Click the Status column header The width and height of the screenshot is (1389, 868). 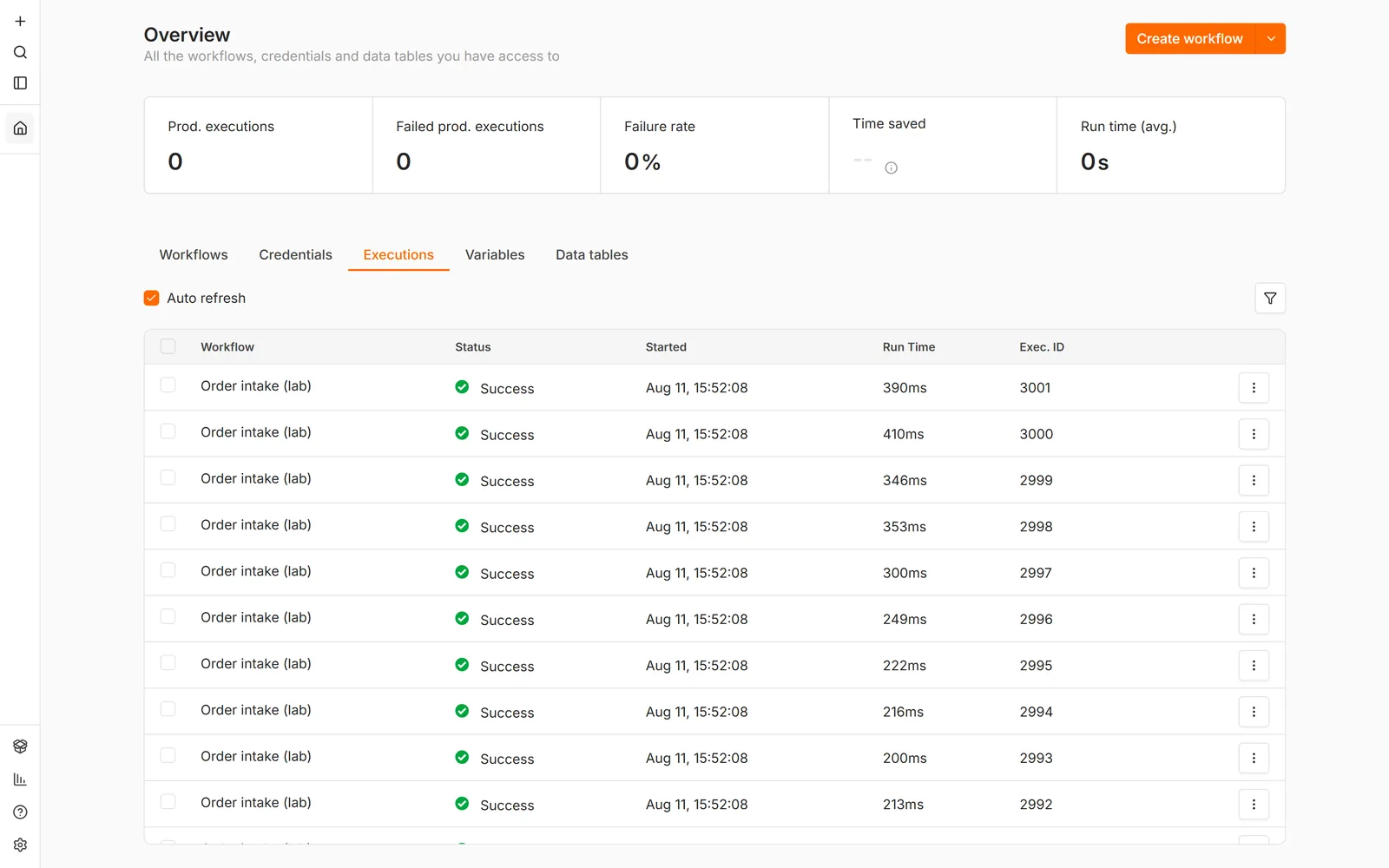pyautogui.click(x=473, y=347)
